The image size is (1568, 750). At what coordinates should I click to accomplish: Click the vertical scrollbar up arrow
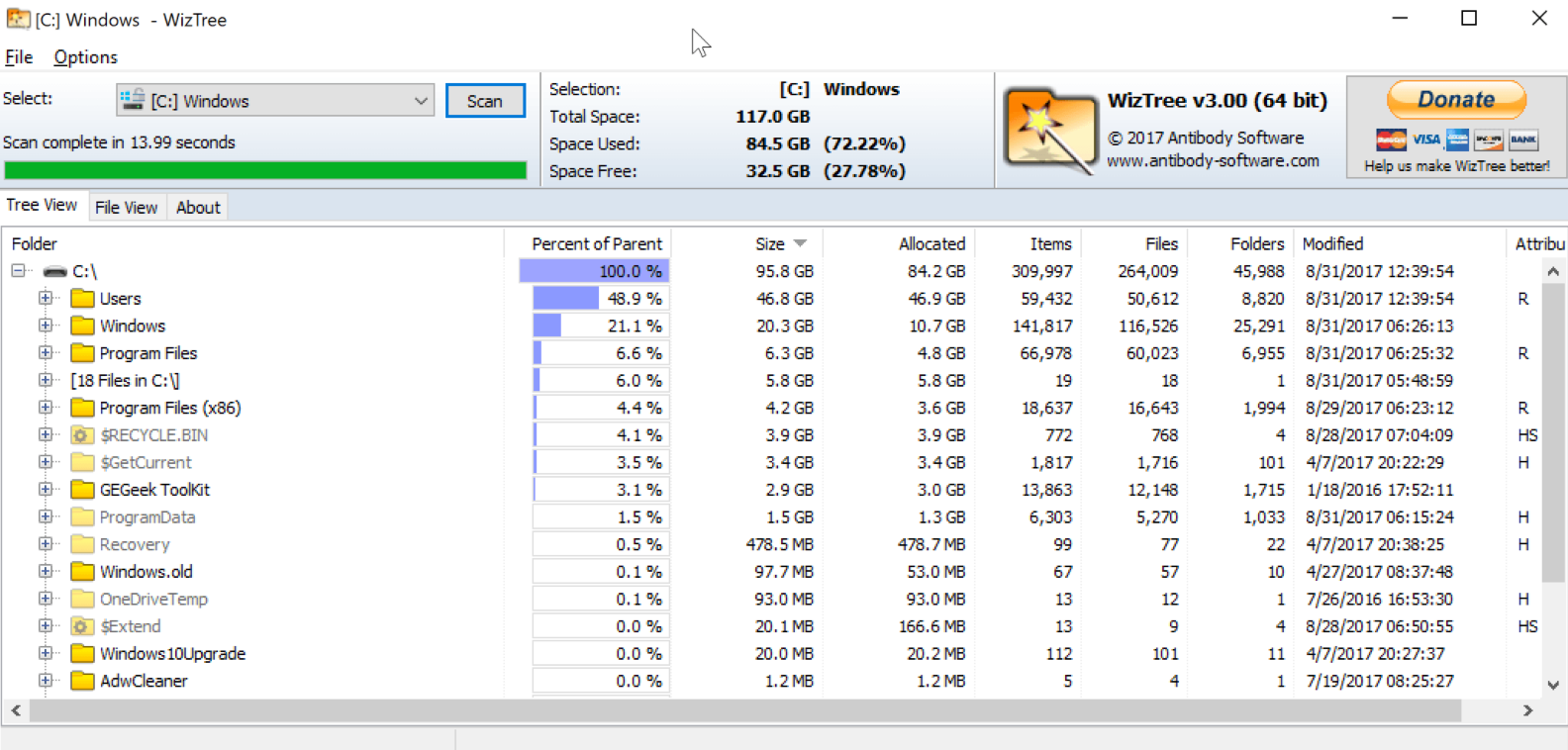click(x=1553, y=271)
